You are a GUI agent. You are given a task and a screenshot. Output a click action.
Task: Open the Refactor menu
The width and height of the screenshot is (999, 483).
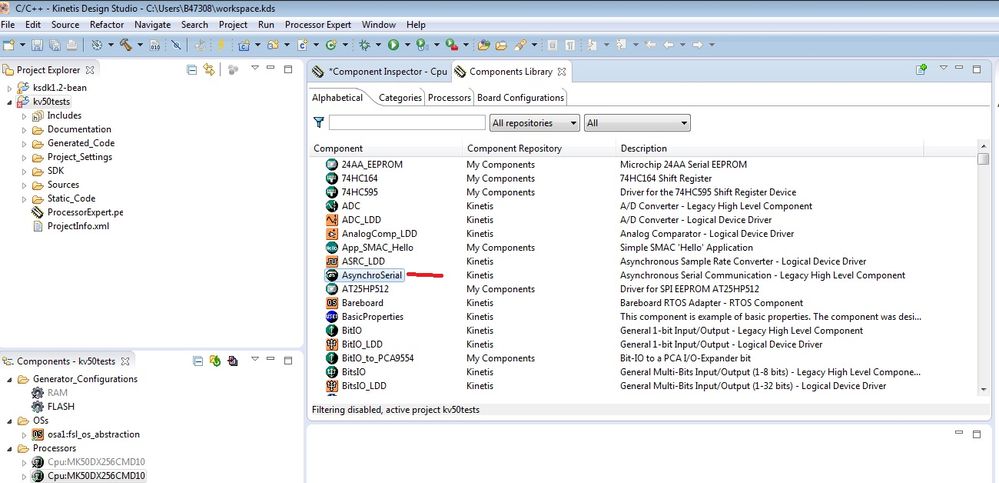[x=106, y=25]
